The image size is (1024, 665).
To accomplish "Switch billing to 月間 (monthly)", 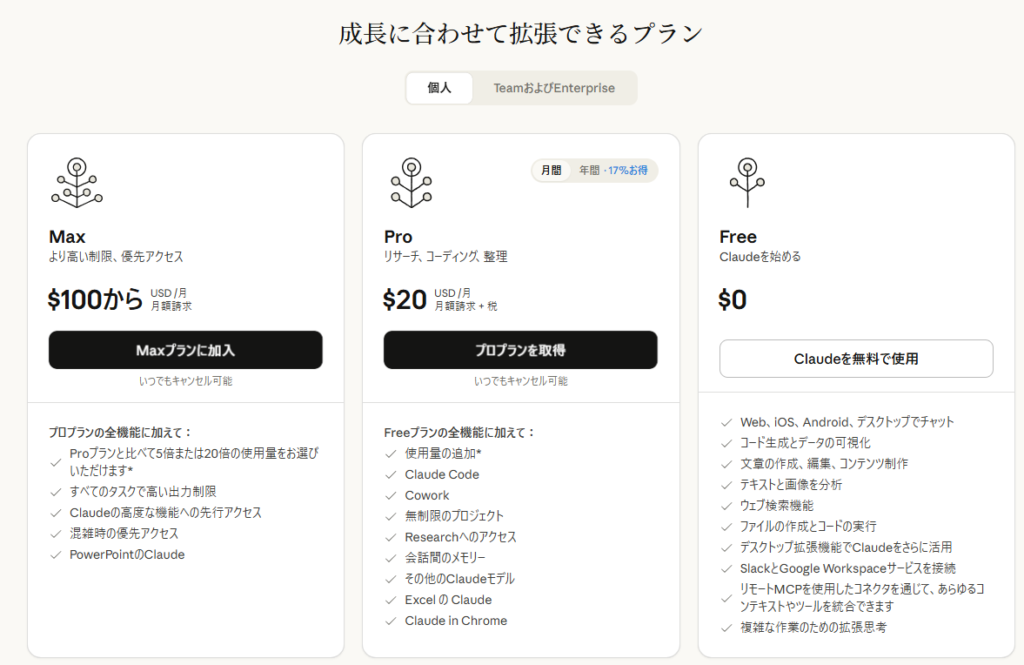I will 551,171.
